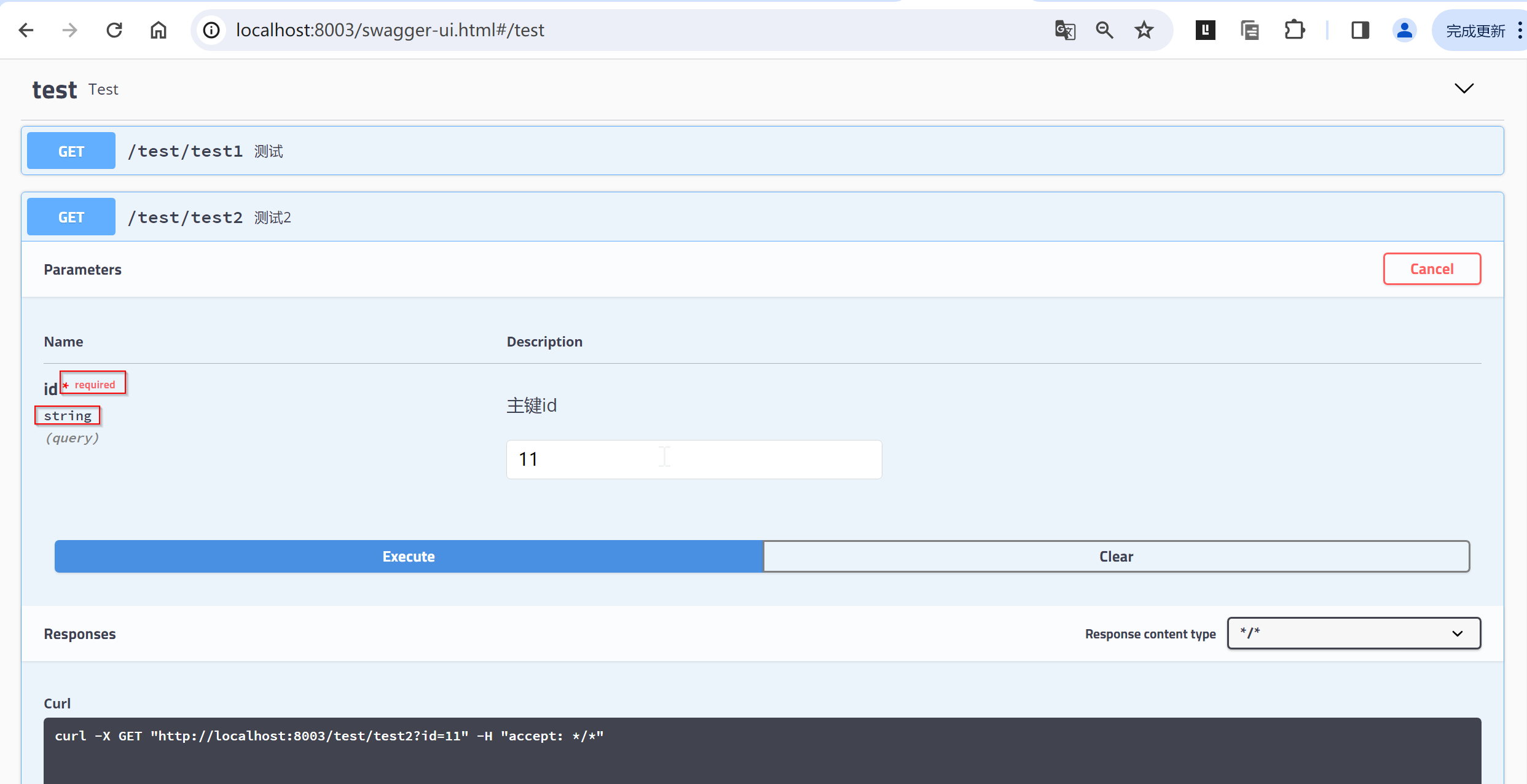View site information icon
The image size is (1527, 784).
point(211,30)
